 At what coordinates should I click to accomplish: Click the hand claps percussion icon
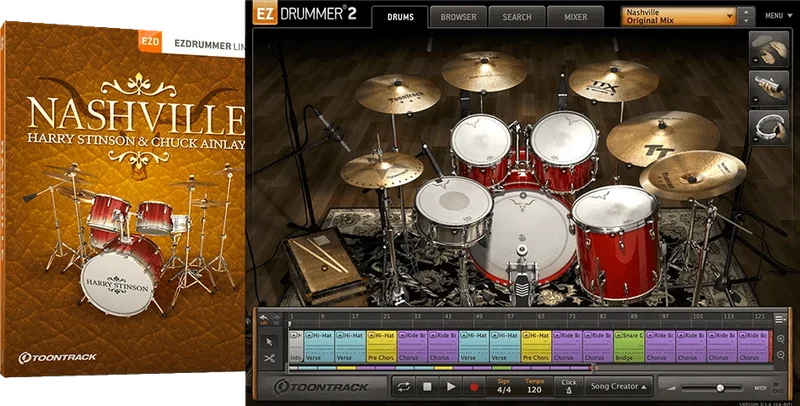769,48
